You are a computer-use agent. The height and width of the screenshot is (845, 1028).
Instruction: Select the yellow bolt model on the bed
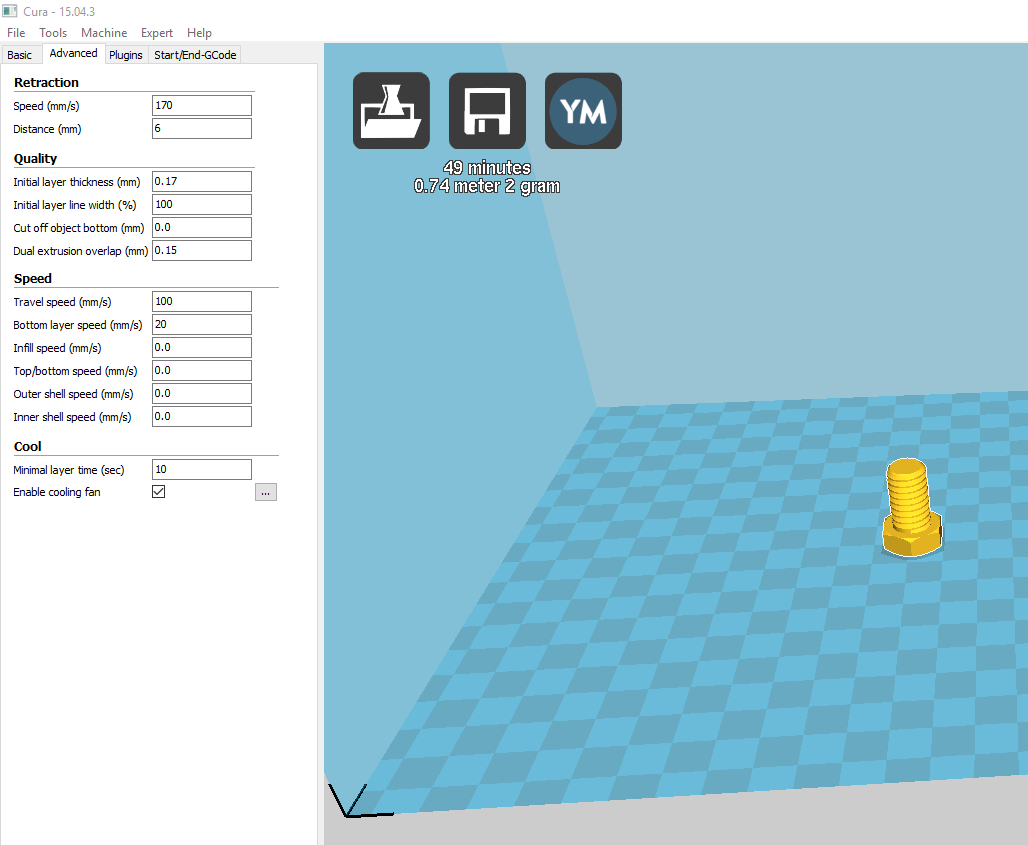tap(911, 508)
